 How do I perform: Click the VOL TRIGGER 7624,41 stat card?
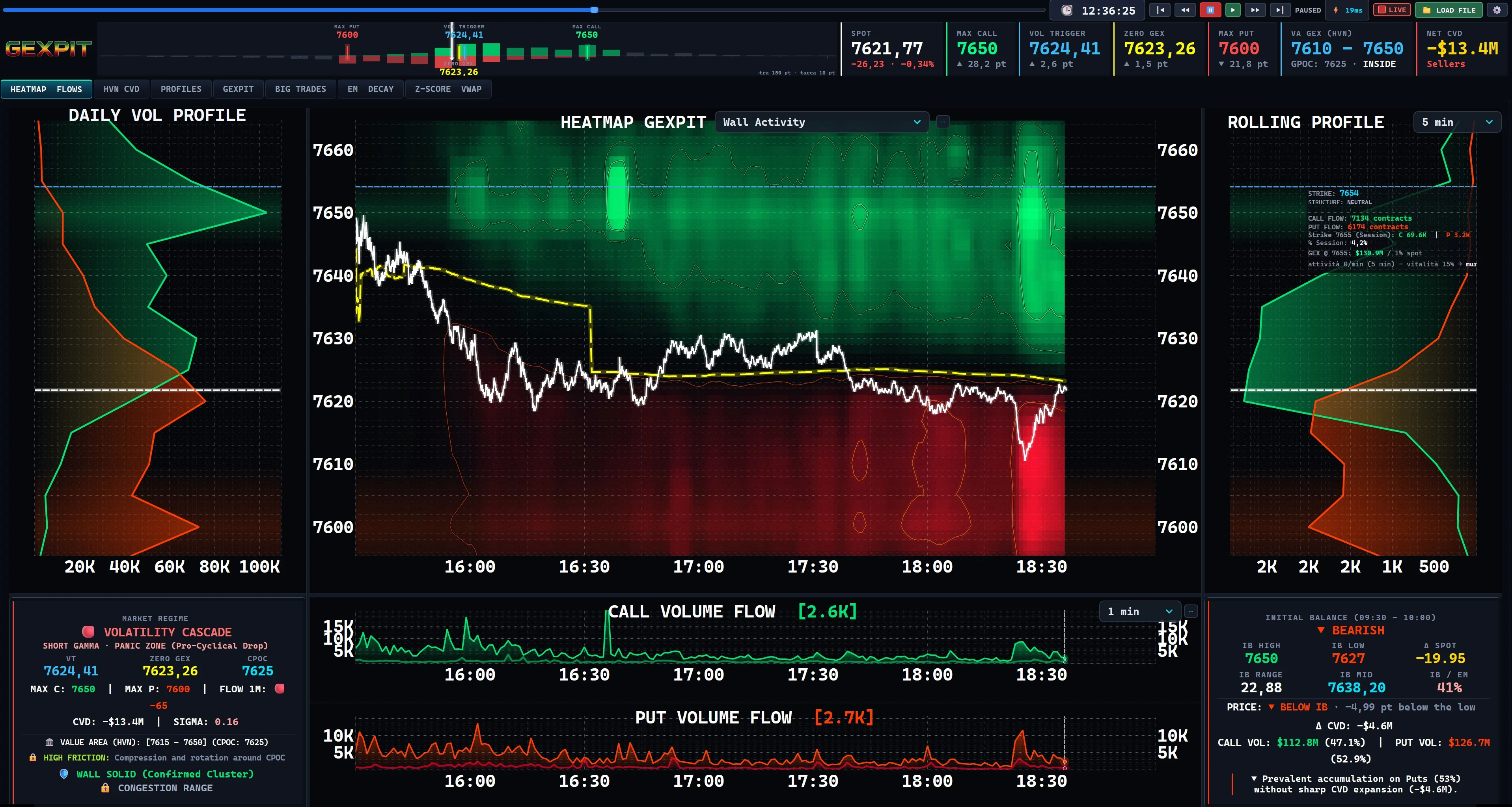1065,49
